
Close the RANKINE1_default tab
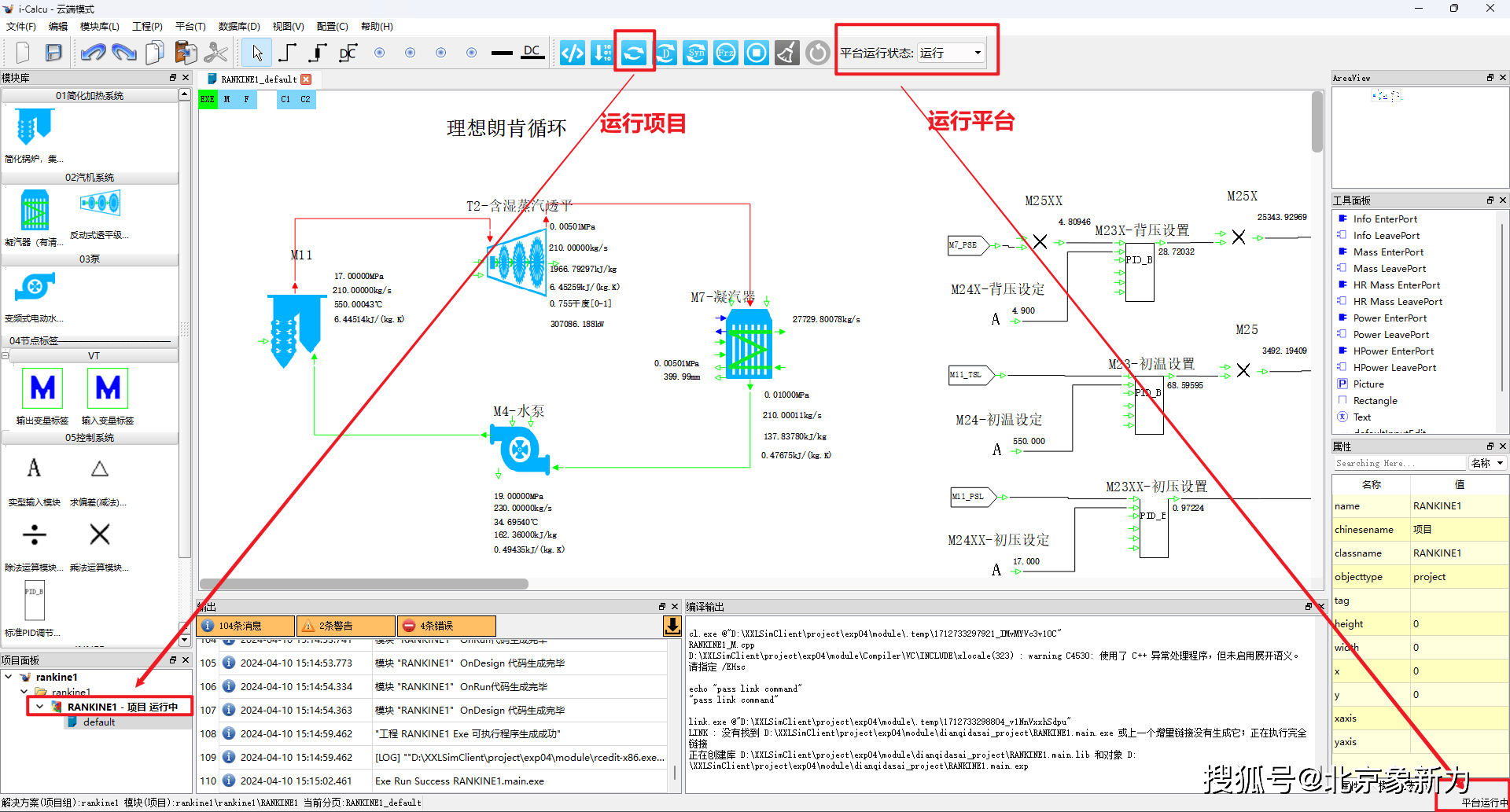click(306, 79)
